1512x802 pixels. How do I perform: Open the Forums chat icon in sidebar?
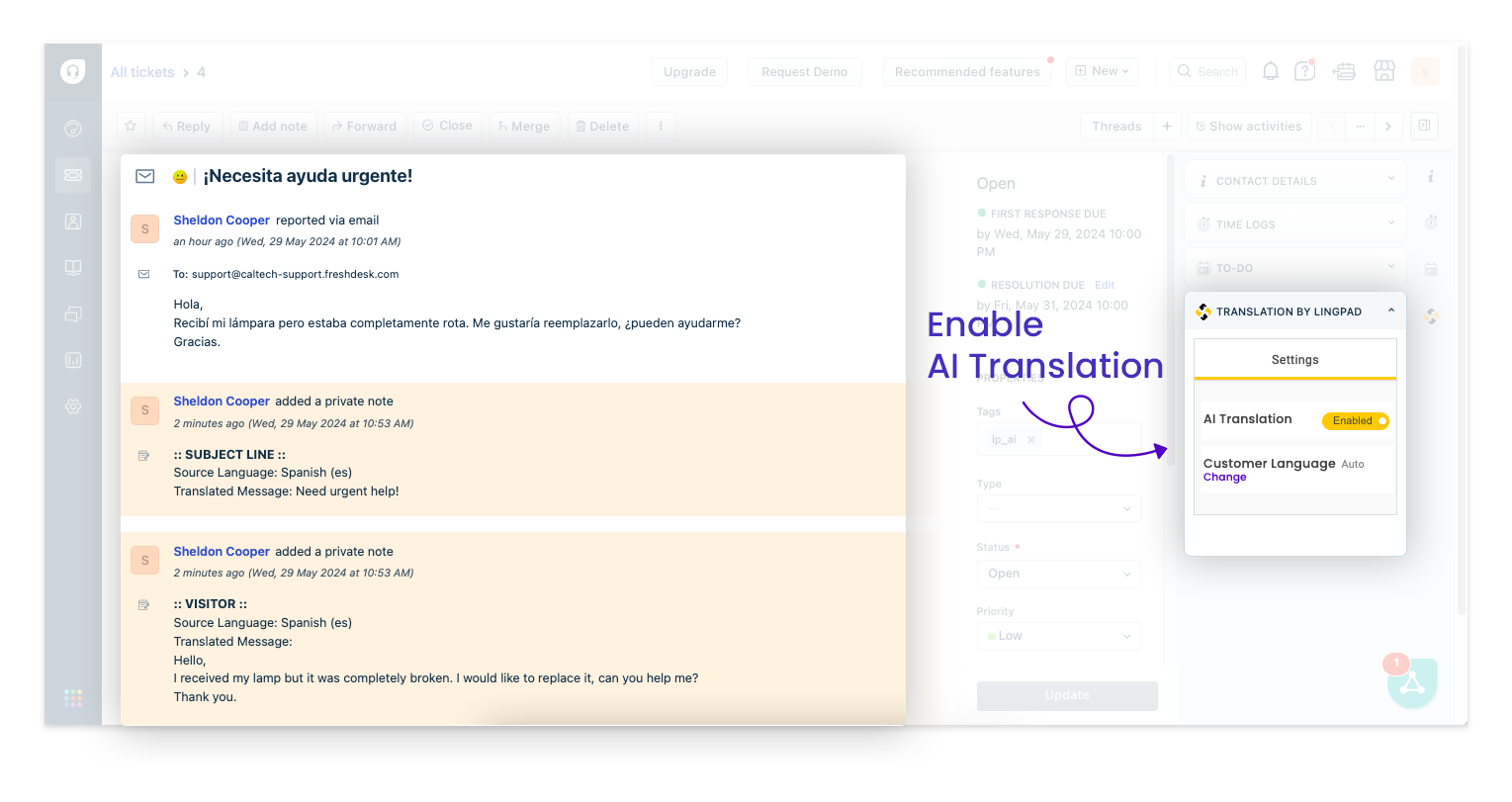(x=73, y=314)
